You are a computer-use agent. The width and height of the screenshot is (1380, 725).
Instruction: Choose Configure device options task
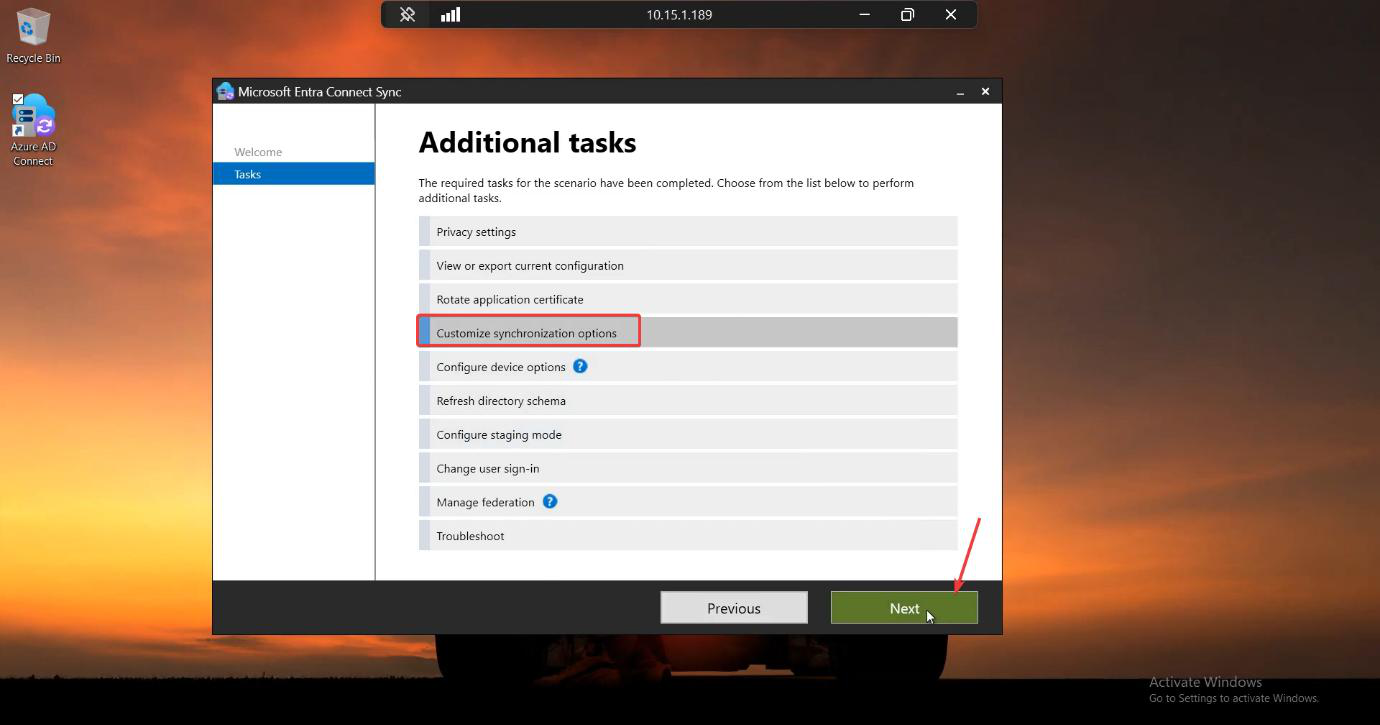[x=688, y=366]
